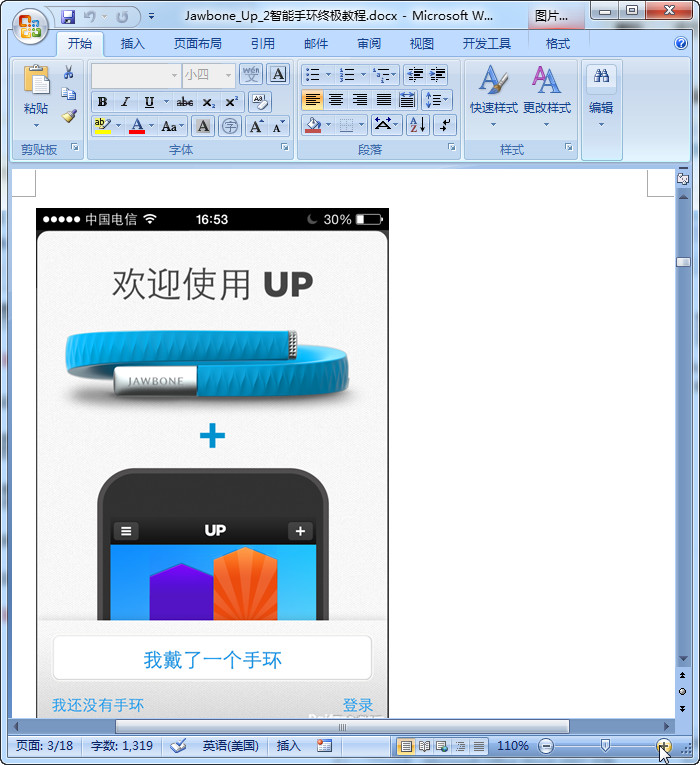The width and height of the screenshot is (700, 765).
Task: Sort paragraph content A to Z
Action: [418, 125]
